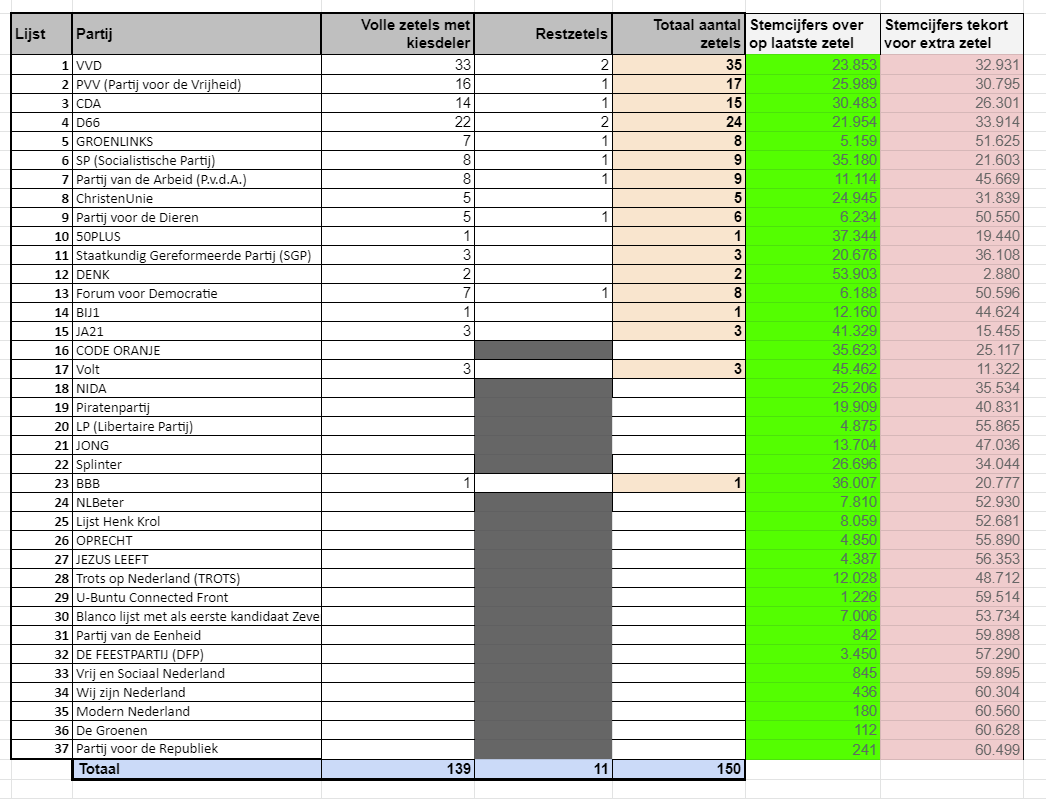This screenshot has width=1046, height=799.
Task: Click the pink cell showing 11.322
Action: point(952,369)
